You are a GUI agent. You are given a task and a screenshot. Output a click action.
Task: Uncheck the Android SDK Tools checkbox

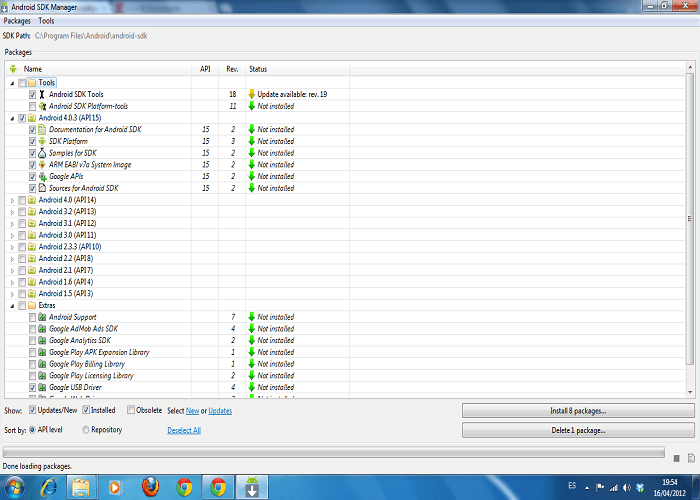coord(32,95)
